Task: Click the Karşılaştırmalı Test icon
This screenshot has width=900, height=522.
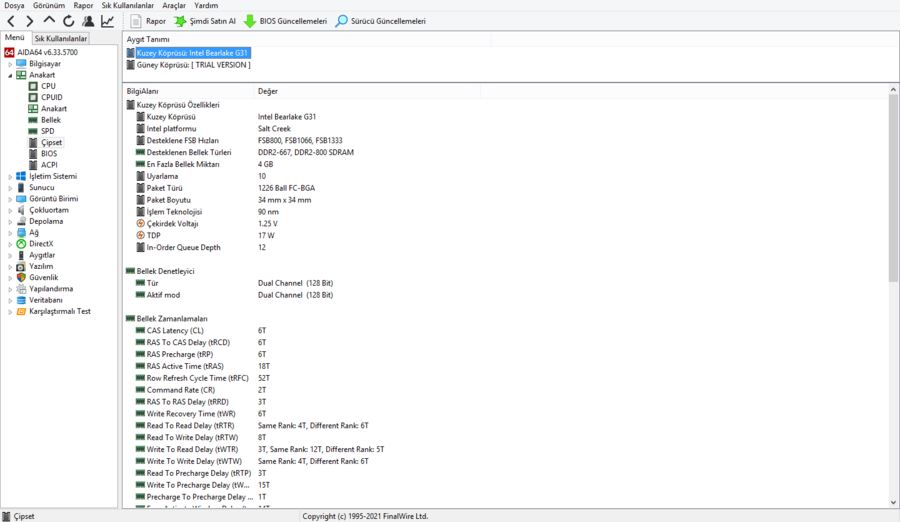Action: click(21, 311)
